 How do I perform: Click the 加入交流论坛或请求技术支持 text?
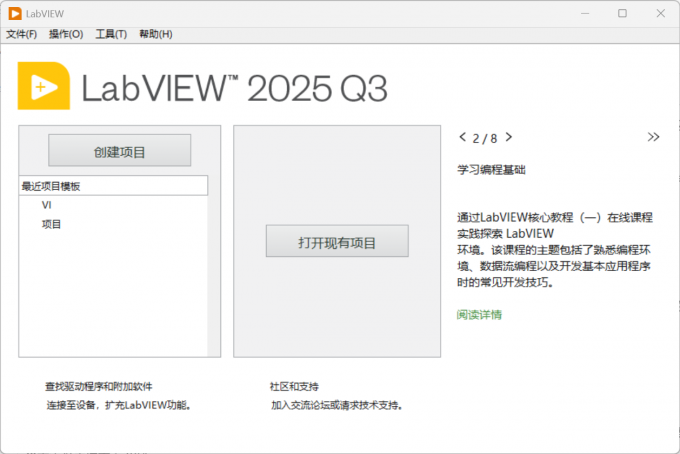[x=337, y=405]
